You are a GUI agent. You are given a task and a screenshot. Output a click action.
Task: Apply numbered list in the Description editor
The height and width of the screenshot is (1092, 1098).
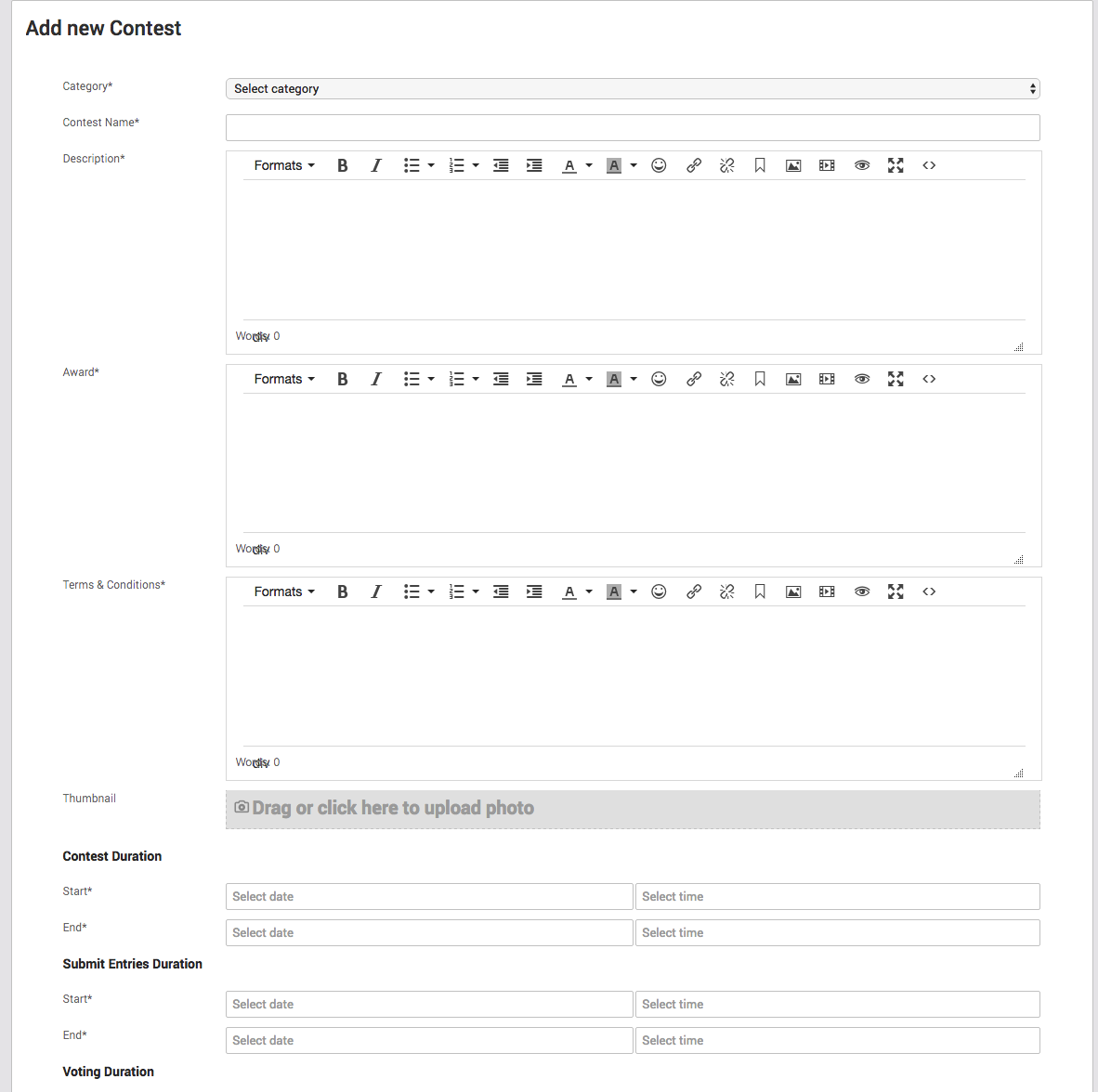(x=456, y=165)
